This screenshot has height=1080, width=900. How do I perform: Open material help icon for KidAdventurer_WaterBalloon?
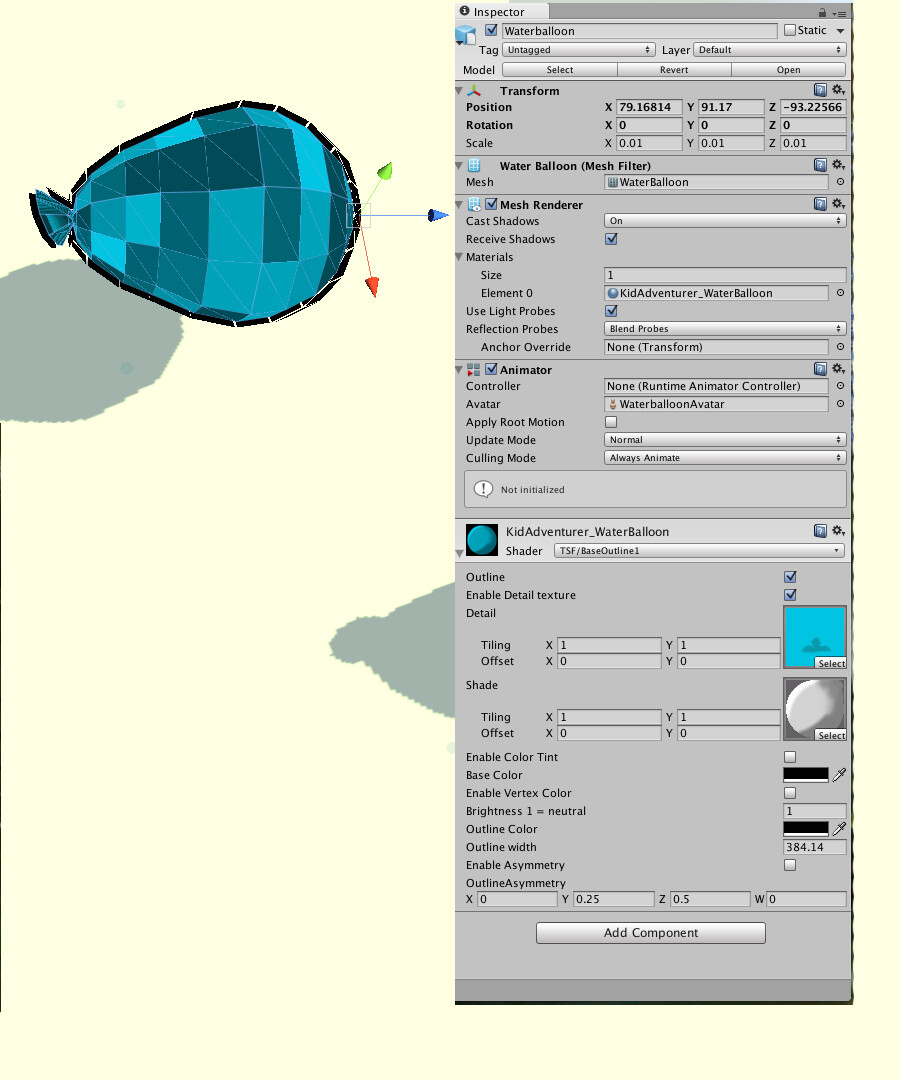coord(819,530)
